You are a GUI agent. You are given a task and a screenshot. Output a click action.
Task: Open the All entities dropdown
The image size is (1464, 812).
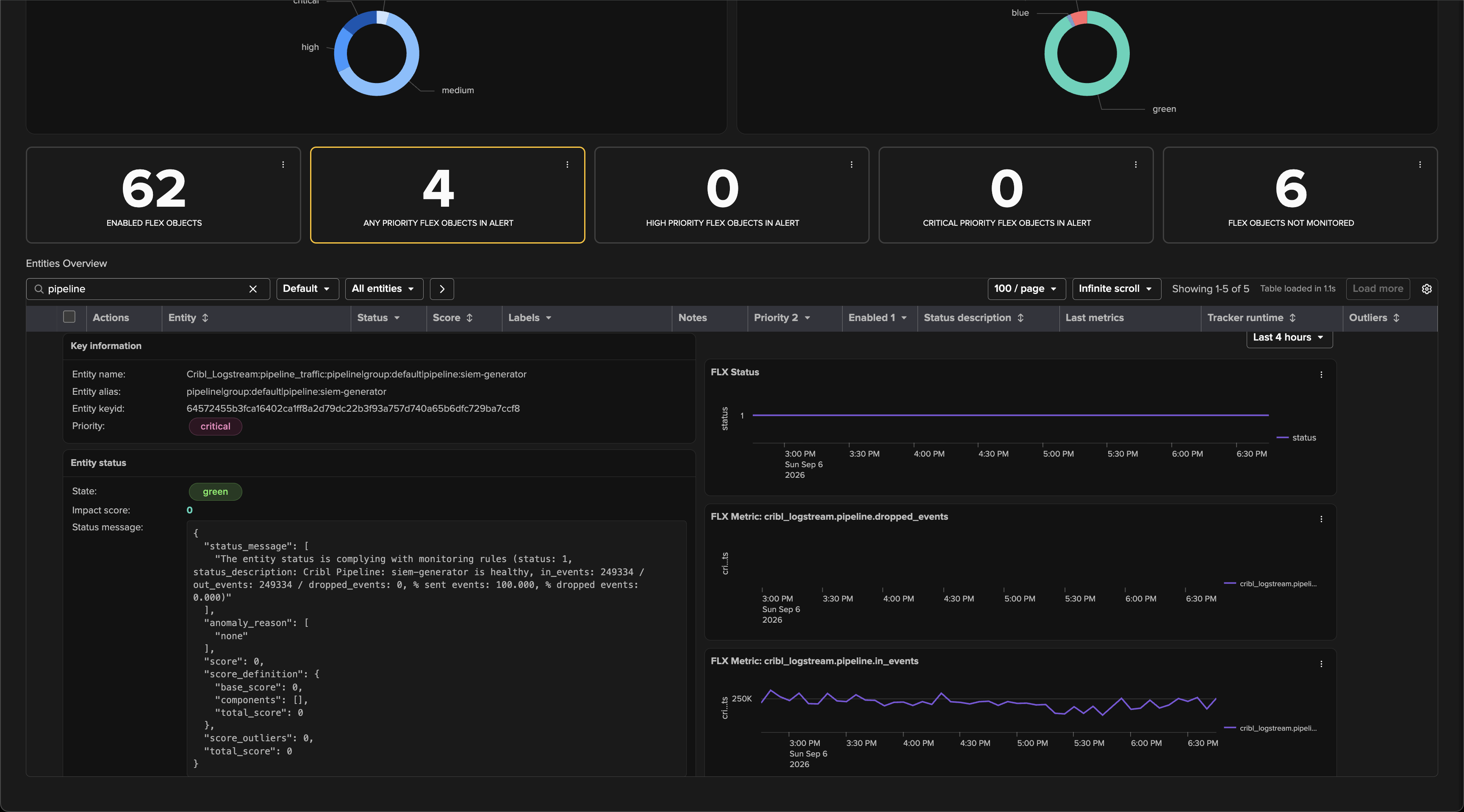[384, 289]
